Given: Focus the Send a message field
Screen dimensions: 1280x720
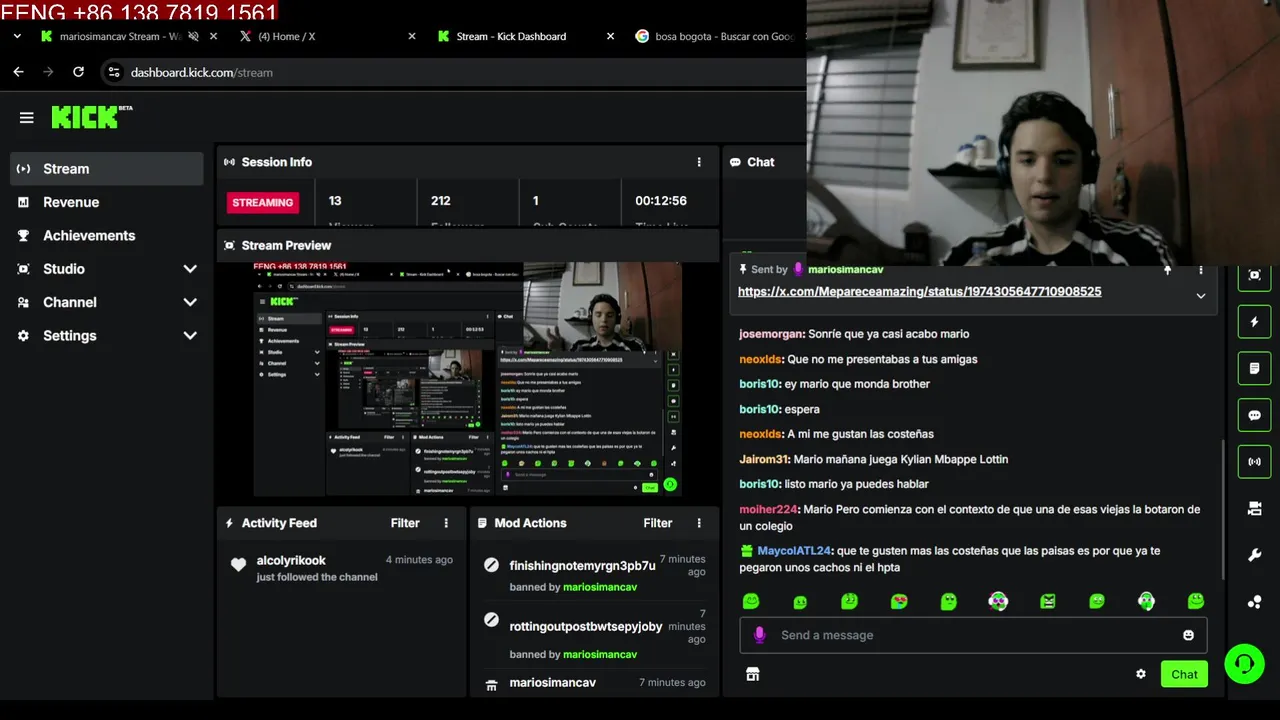Looking at the screenshot, I should tap(973, 635).
